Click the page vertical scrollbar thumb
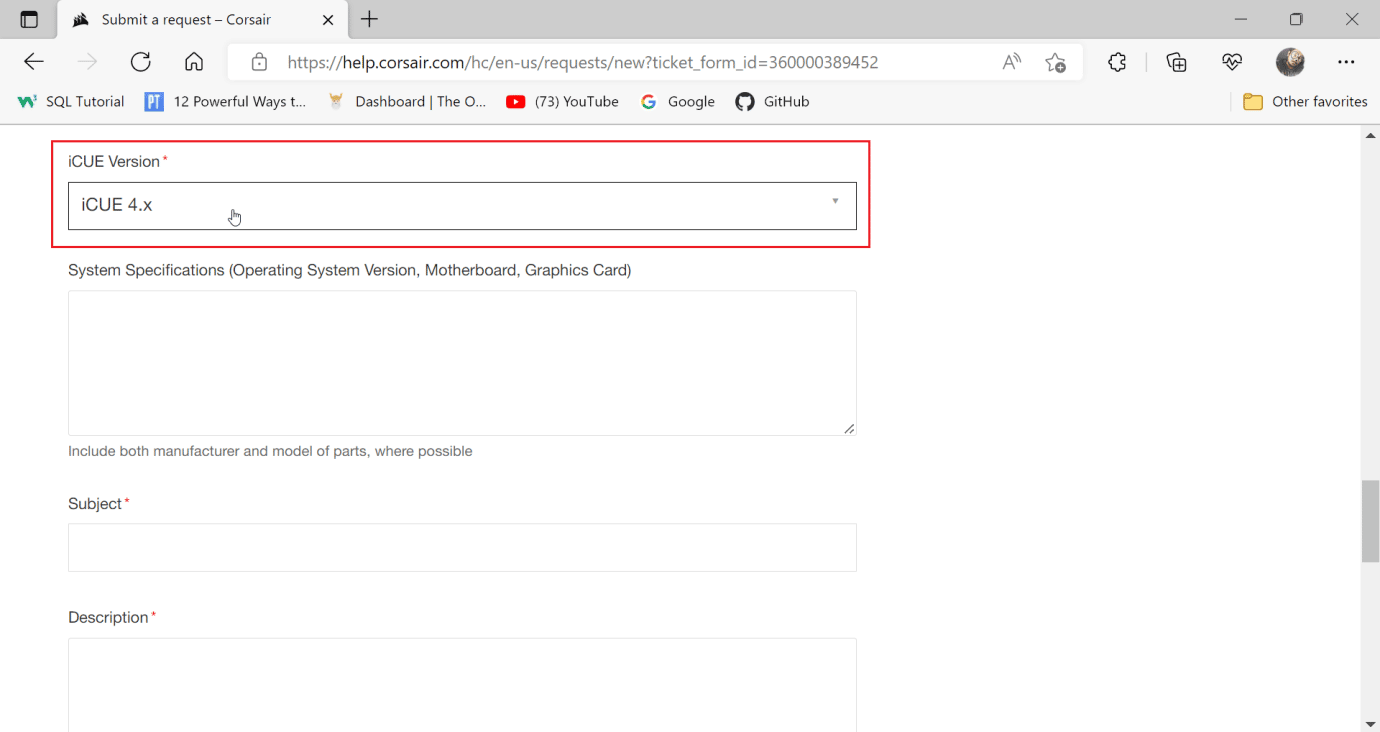 (x=1370, y=521)
